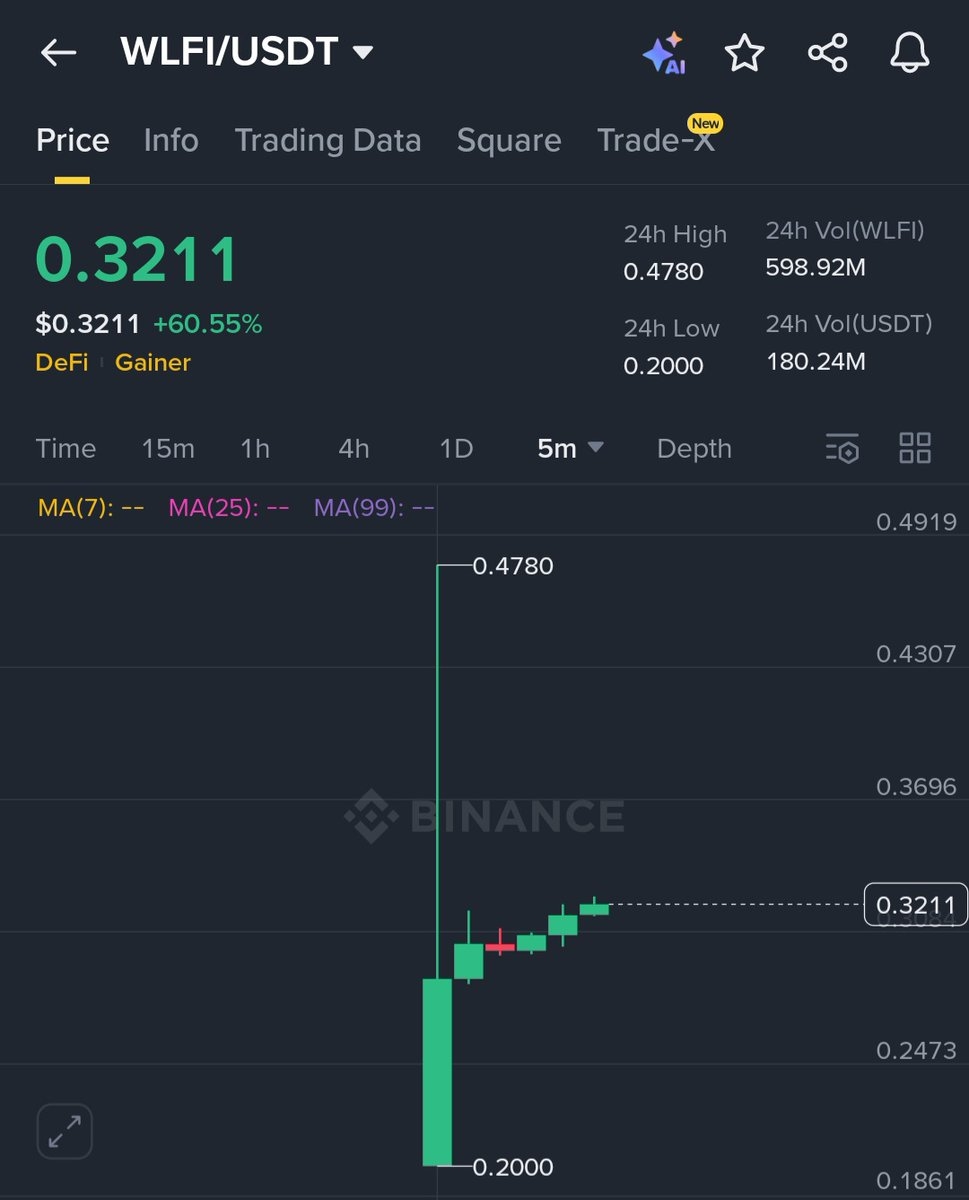Tap the share icon
Image resolution: width=969 pixels, height=1200 pixels.
pyautogui.click(x=827, y=53)
